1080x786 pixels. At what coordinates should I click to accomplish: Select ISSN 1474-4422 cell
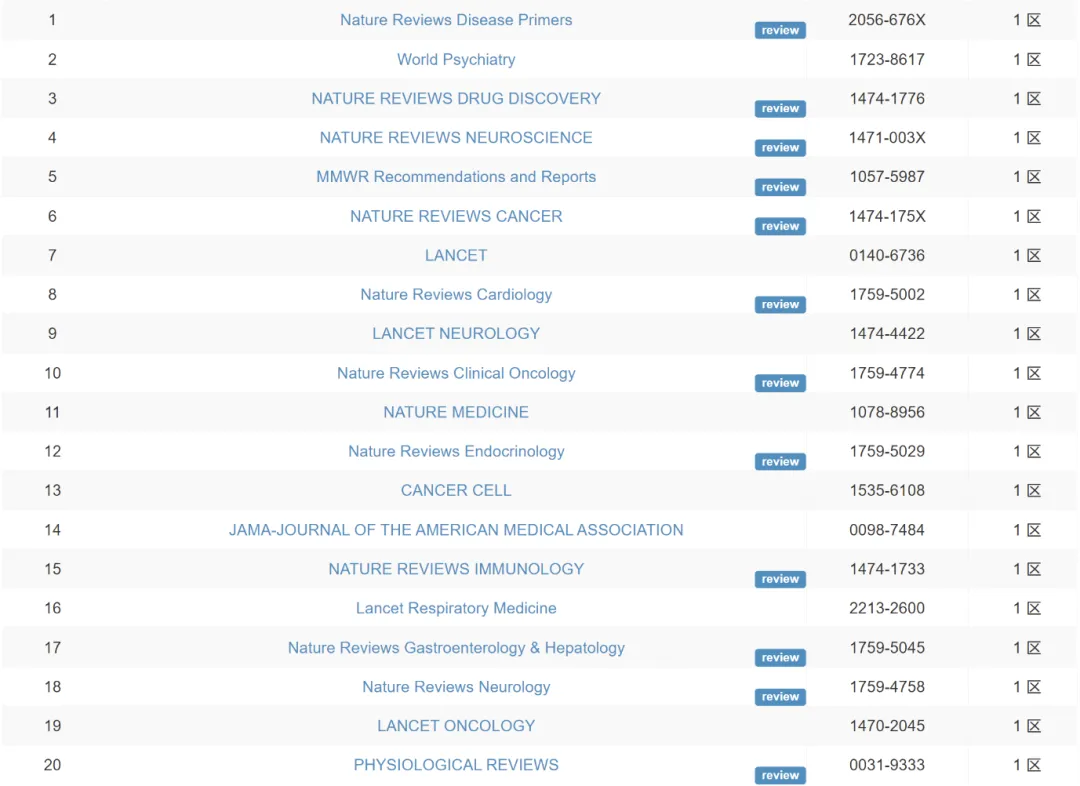[887, 334]
